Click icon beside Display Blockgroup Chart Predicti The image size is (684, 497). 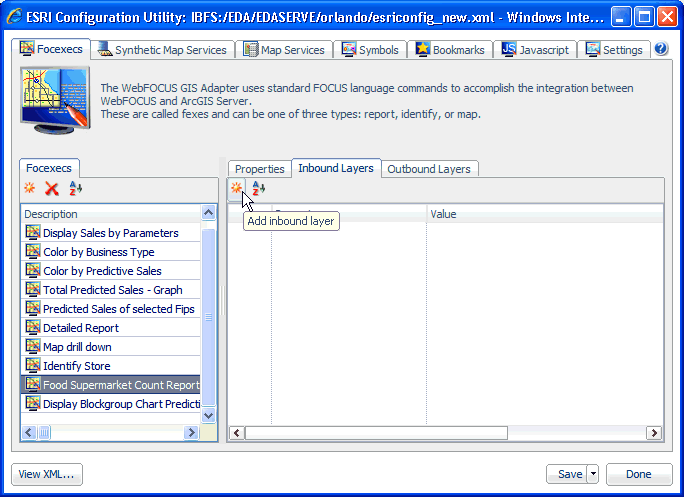click(x=33, y=403)
